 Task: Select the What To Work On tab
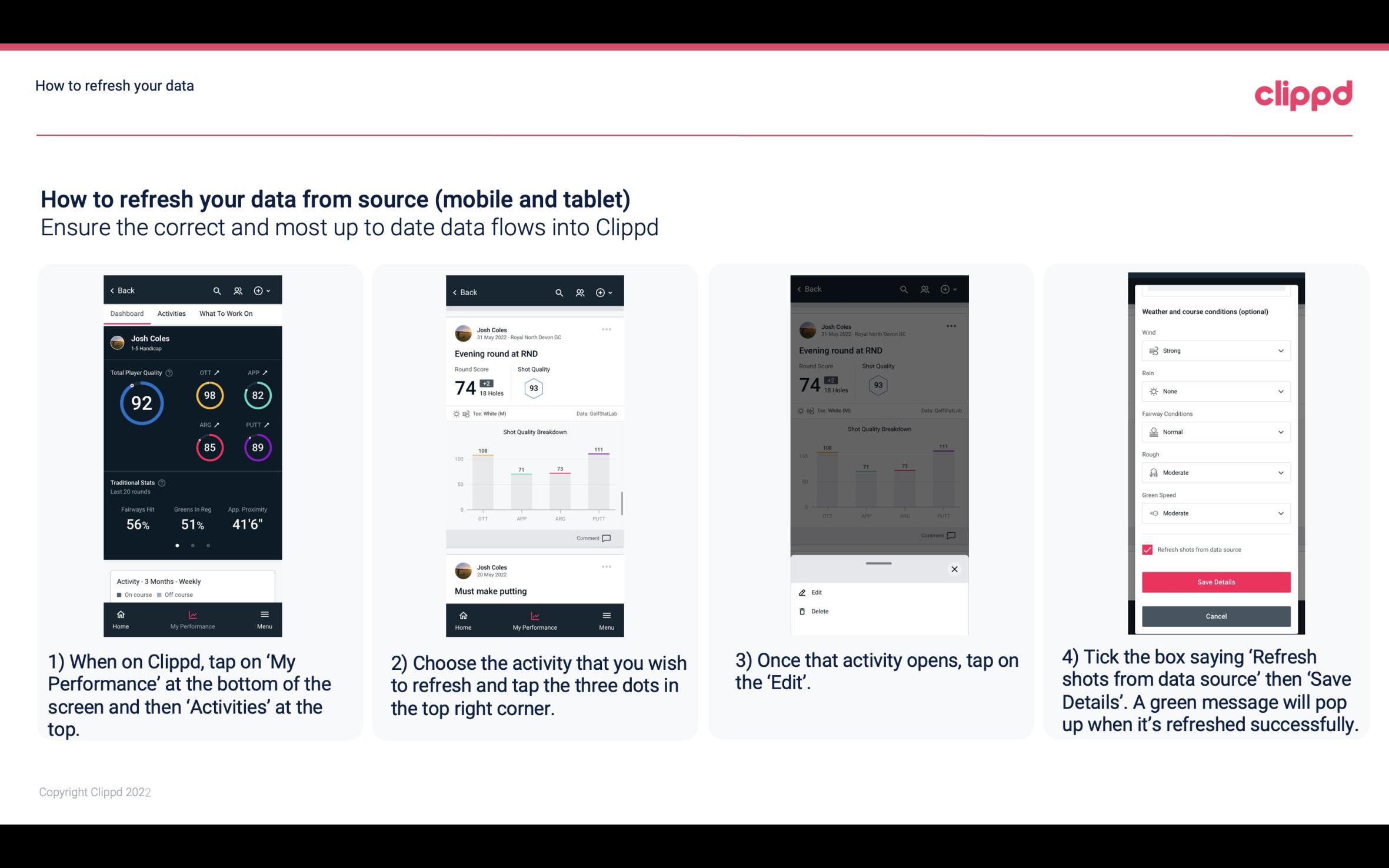click(x=225, y=313)
